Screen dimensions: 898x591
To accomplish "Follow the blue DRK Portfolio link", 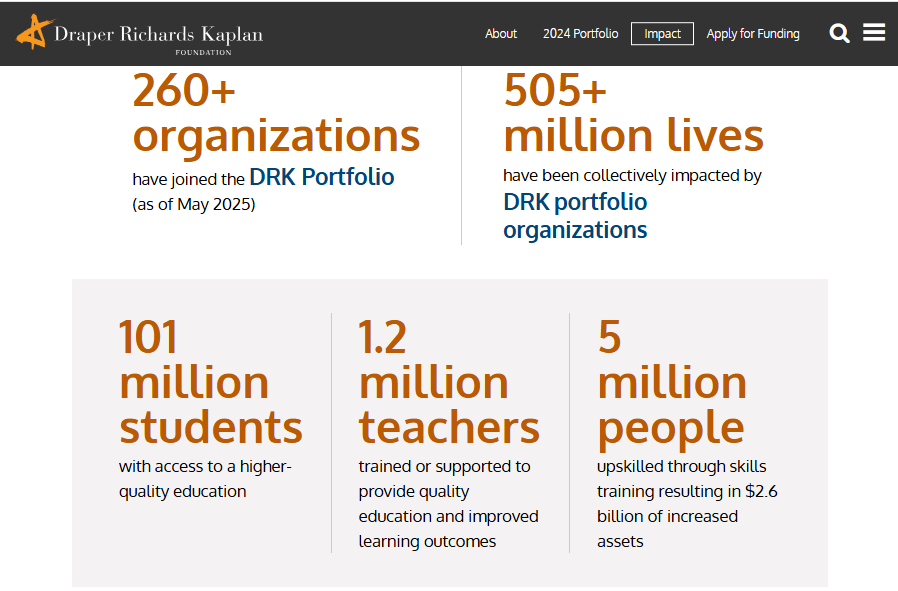I will pyautogui.click(x=322, y=177).
